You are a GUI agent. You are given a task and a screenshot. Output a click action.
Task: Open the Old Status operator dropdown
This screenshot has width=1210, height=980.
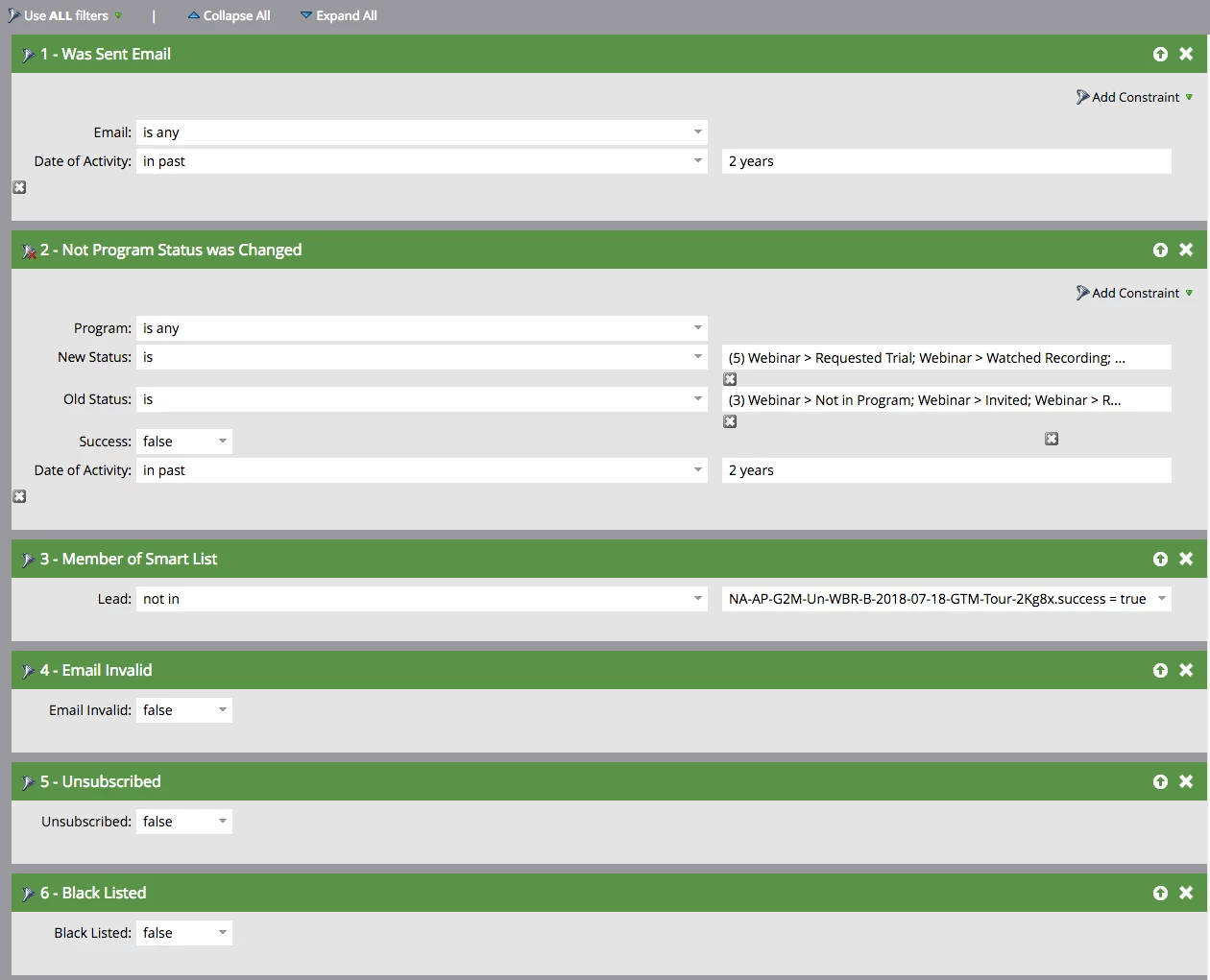pos(422,399)
